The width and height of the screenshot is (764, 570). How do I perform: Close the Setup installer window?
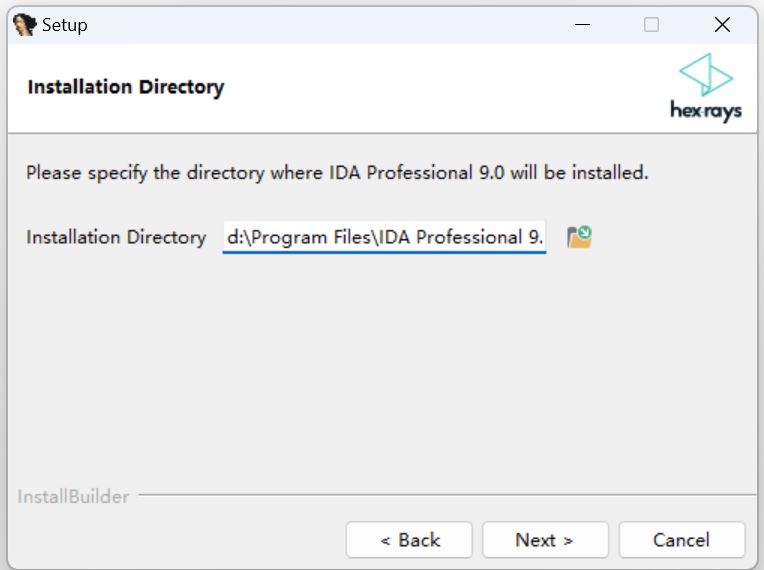[722, 25]
